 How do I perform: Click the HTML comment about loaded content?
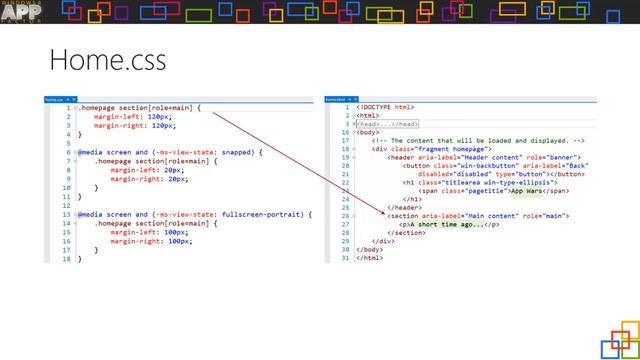pos(478,141)
